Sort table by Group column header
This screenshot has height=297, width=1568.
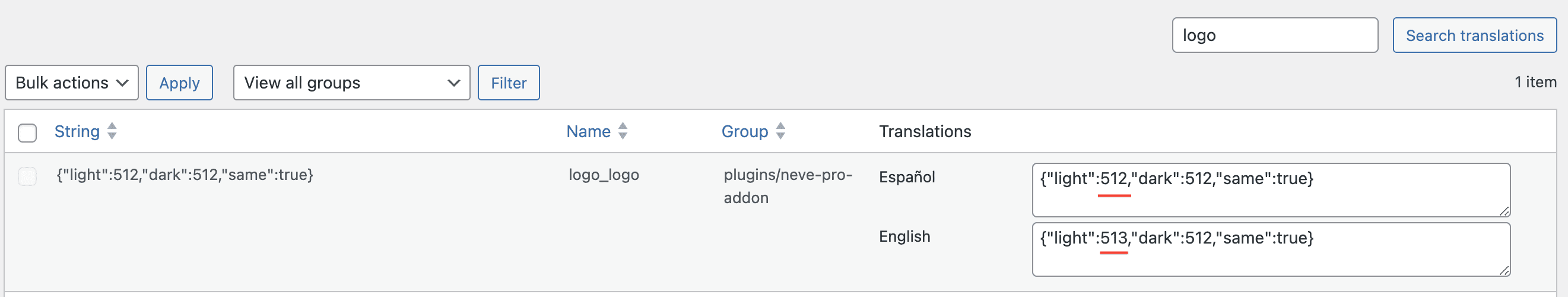pos(744,131)
